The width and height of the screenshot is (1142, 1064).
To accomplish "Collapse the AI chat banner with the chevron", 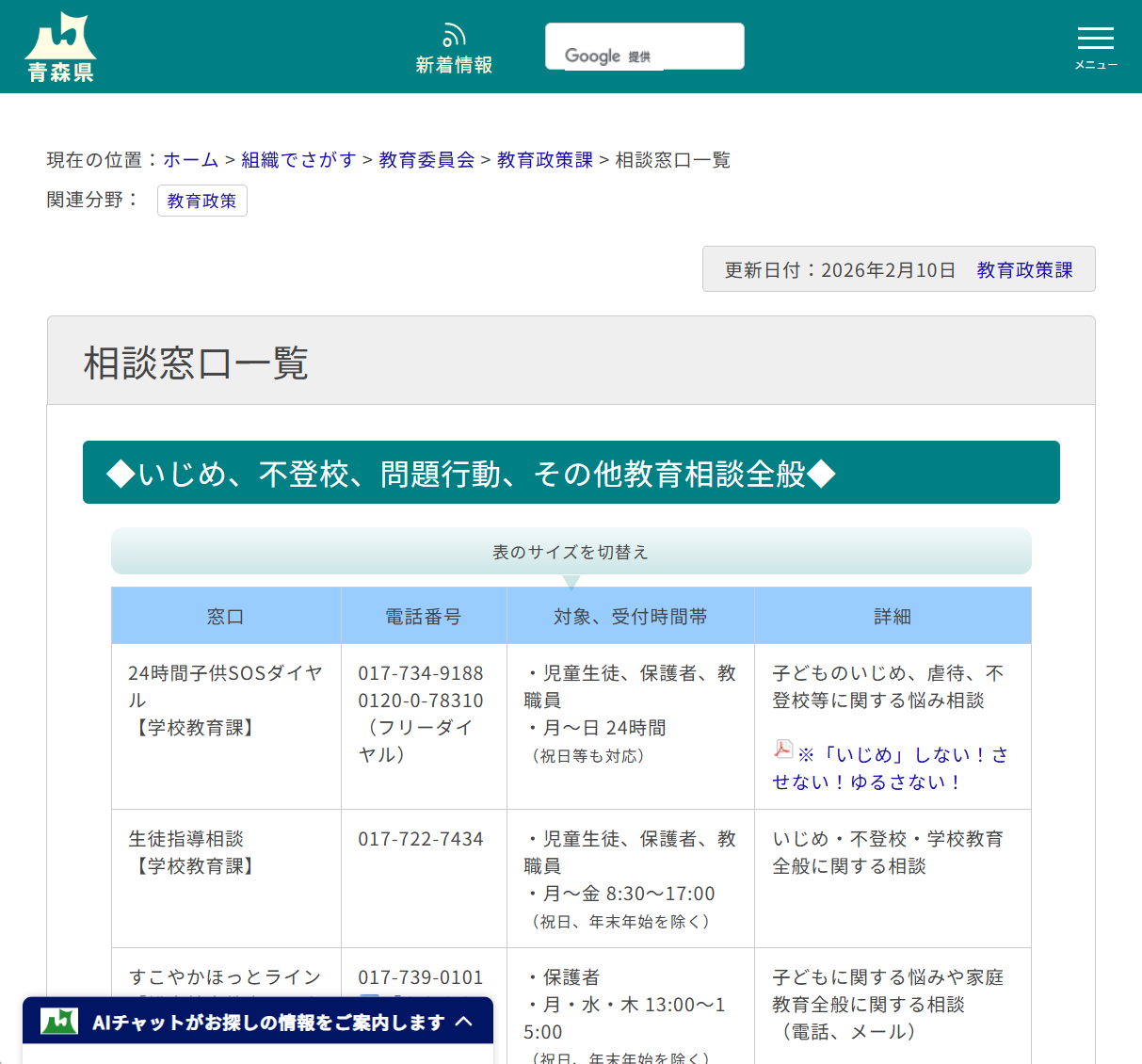I will point(463,1020).
